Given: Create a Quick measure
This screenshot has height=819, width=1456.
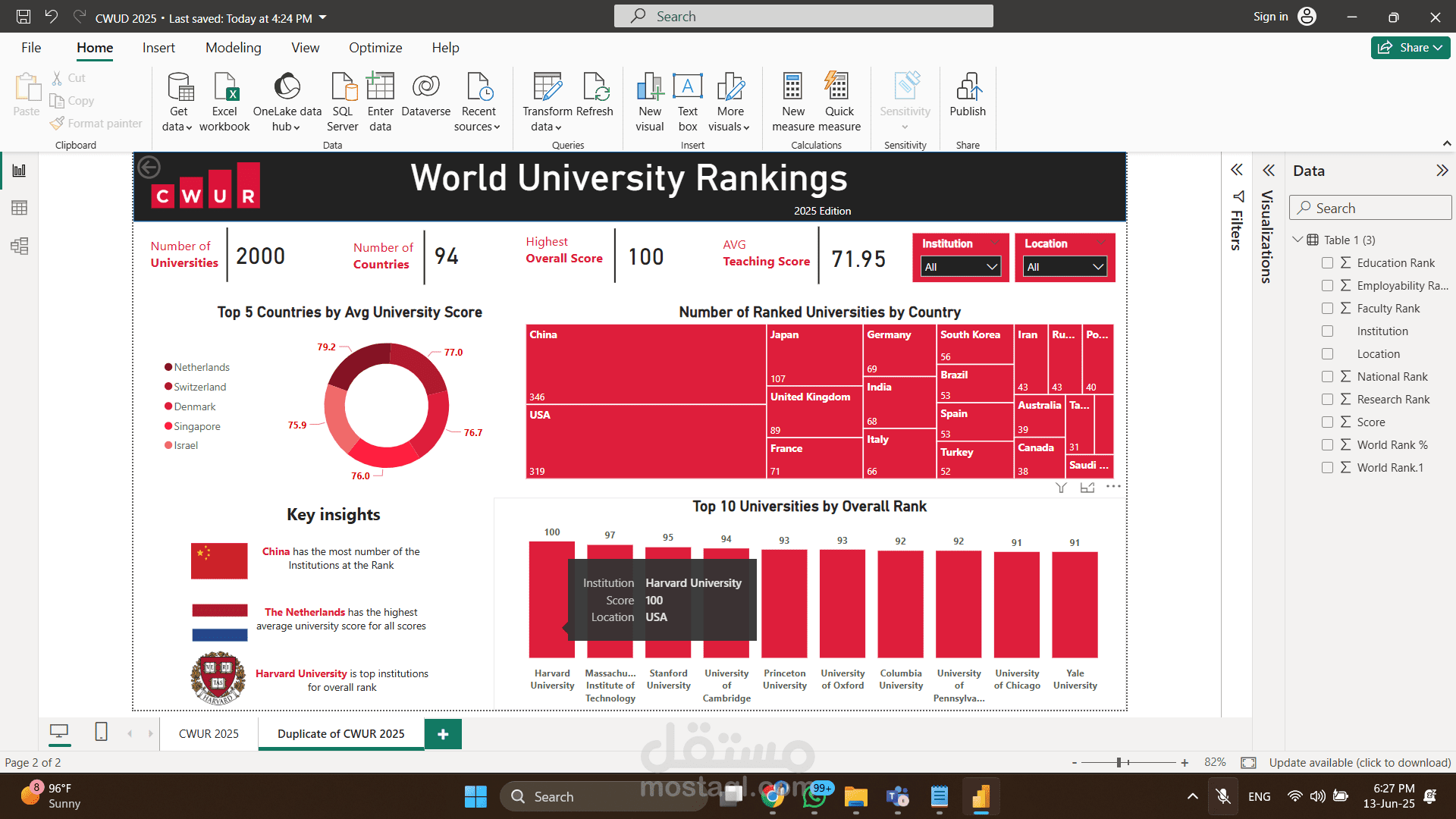Looking at the screenshot, I should tap(839, 102).
